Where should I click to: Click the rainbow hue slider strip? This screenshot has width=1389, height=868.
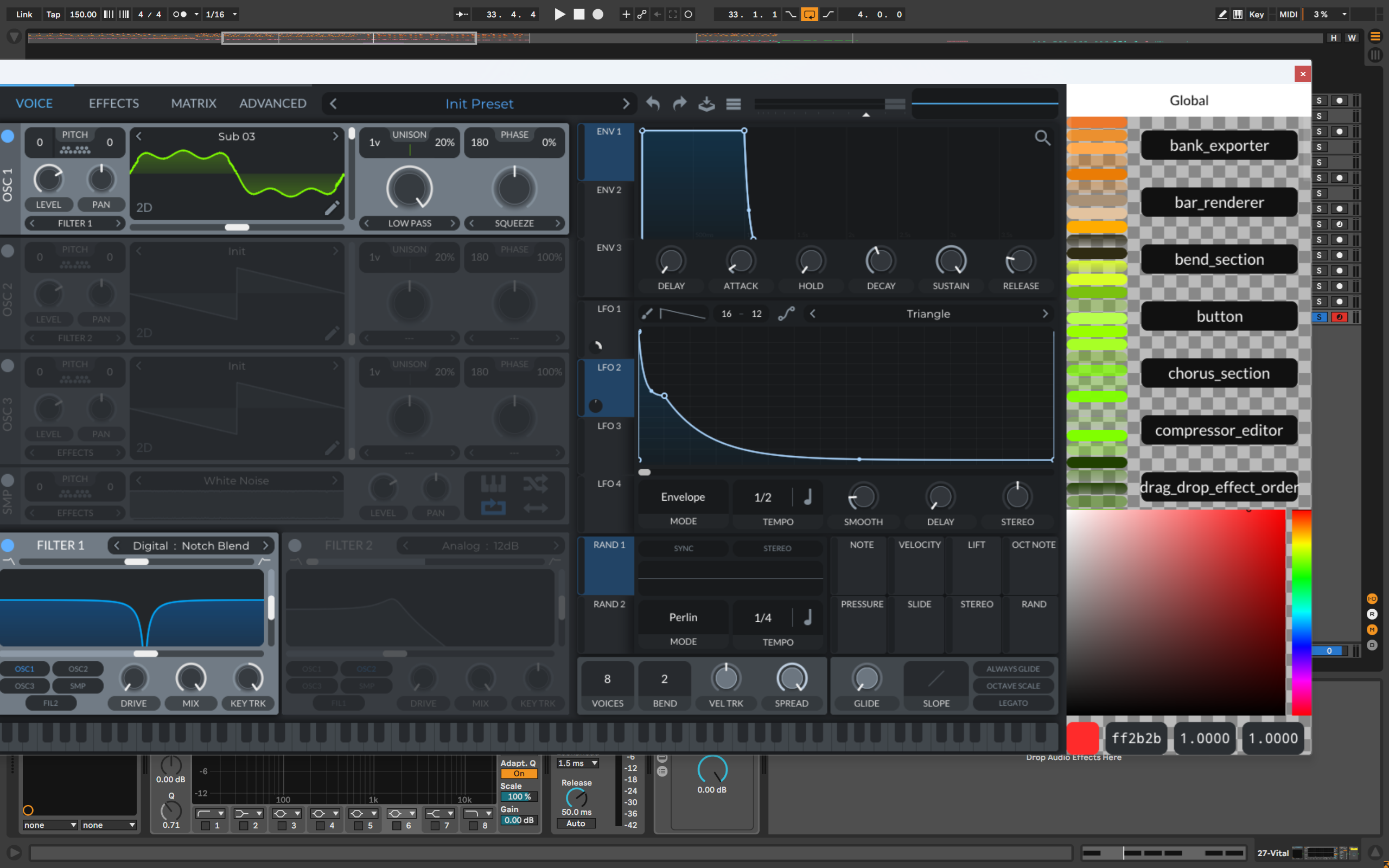point(1301,612)
